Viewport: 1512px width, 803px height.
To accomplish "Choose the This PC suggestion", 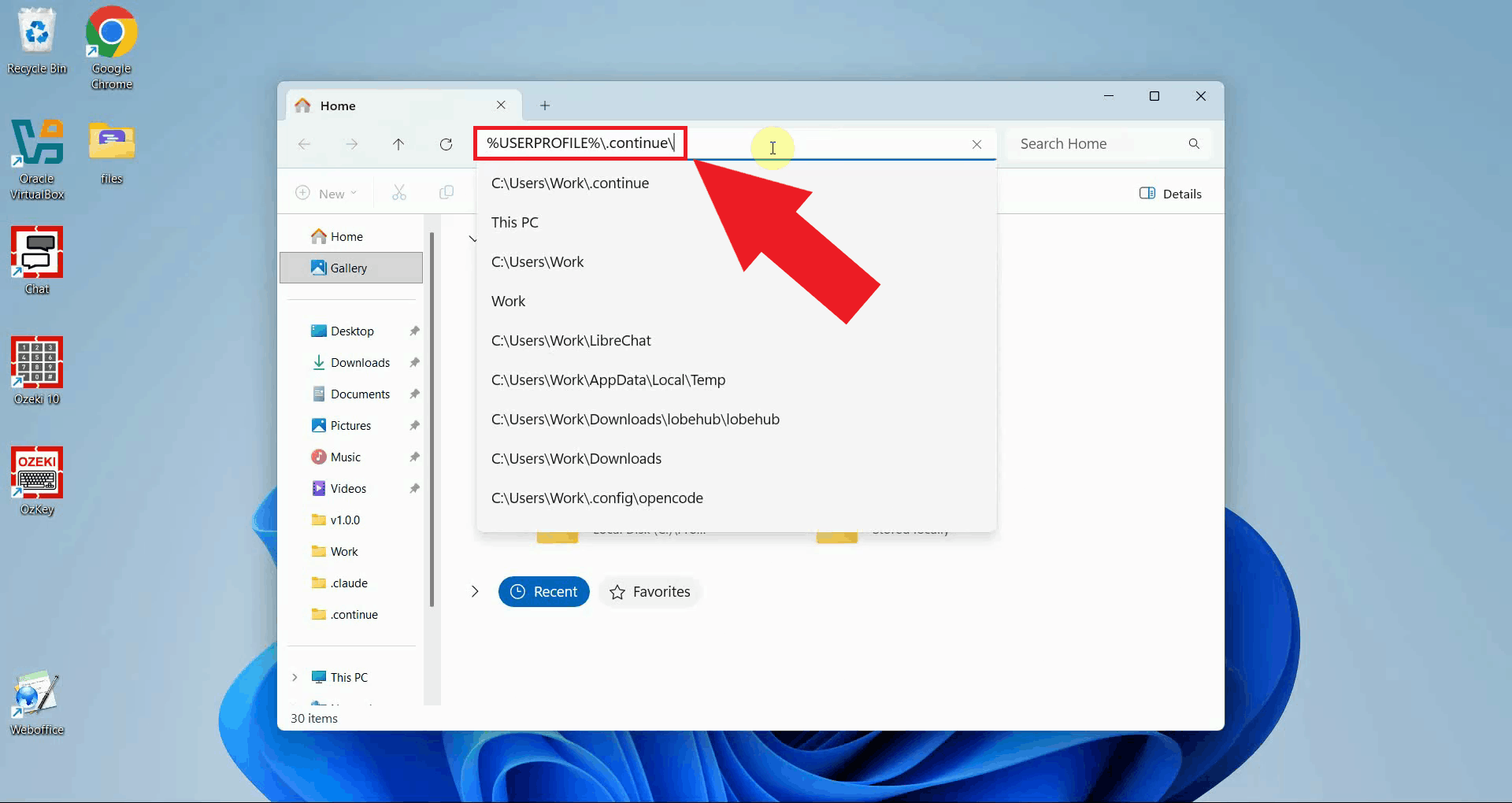I will [x=736, y=223].
